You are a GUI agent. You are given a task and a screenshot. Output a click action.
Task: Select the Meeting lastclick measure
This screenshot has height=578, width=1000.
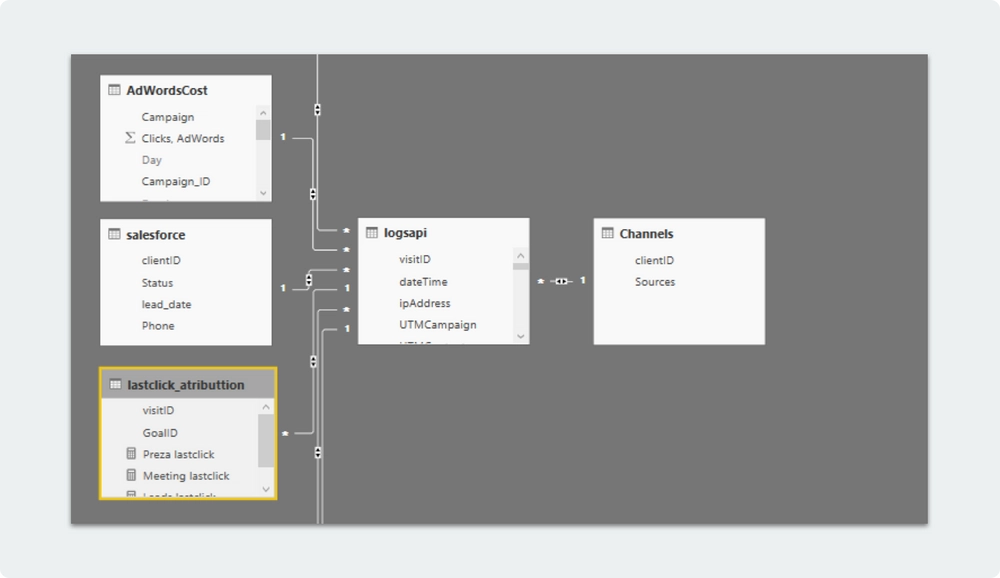coord(186,476)
